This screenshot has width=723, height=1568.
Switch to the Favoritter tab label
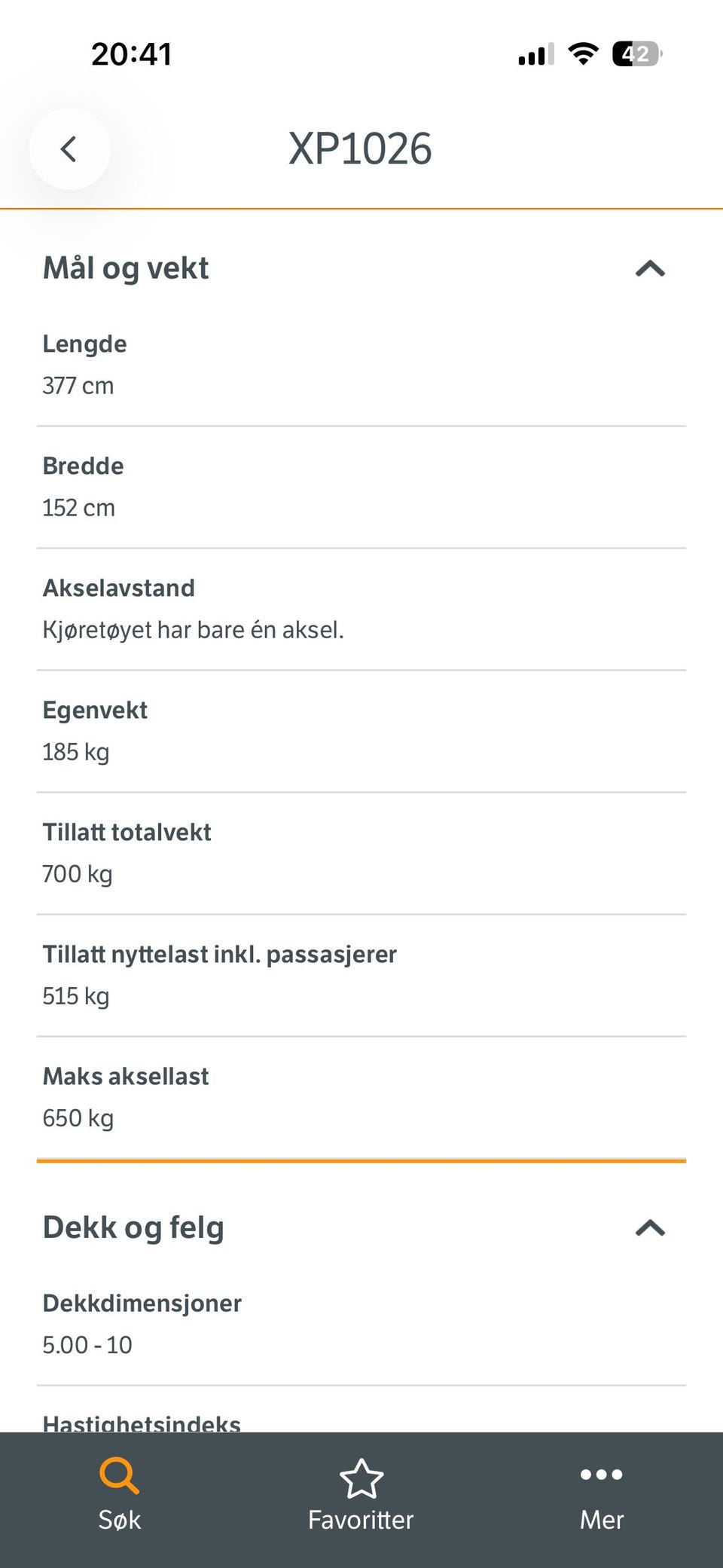click(361, 1520)
